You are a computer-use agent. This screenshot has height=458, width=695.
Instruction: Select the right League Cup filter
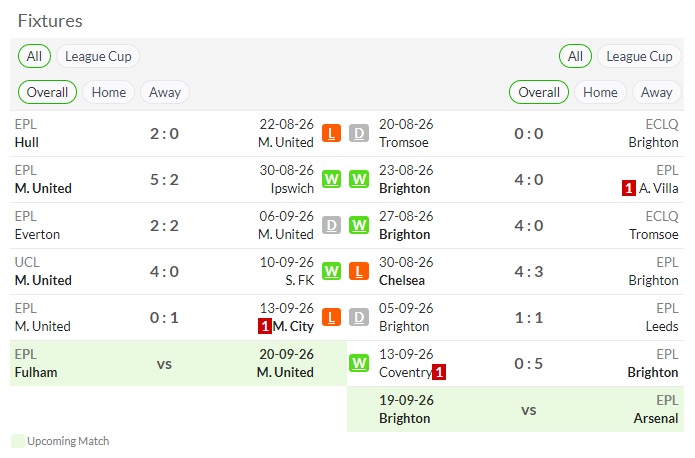pos(639,56)
